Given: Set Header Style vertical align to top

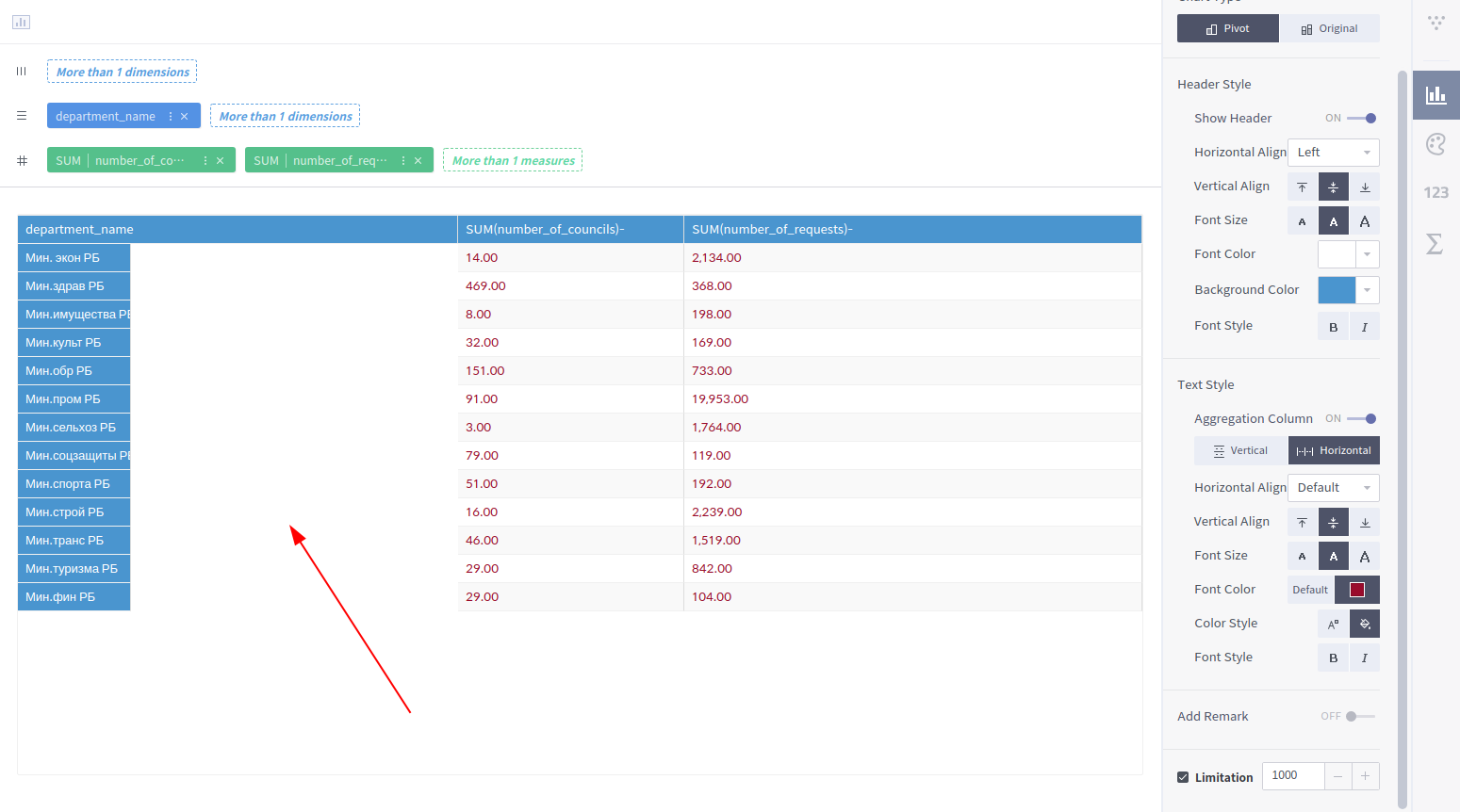Looking at the screenshot, I should click(x=1302, y=187).
